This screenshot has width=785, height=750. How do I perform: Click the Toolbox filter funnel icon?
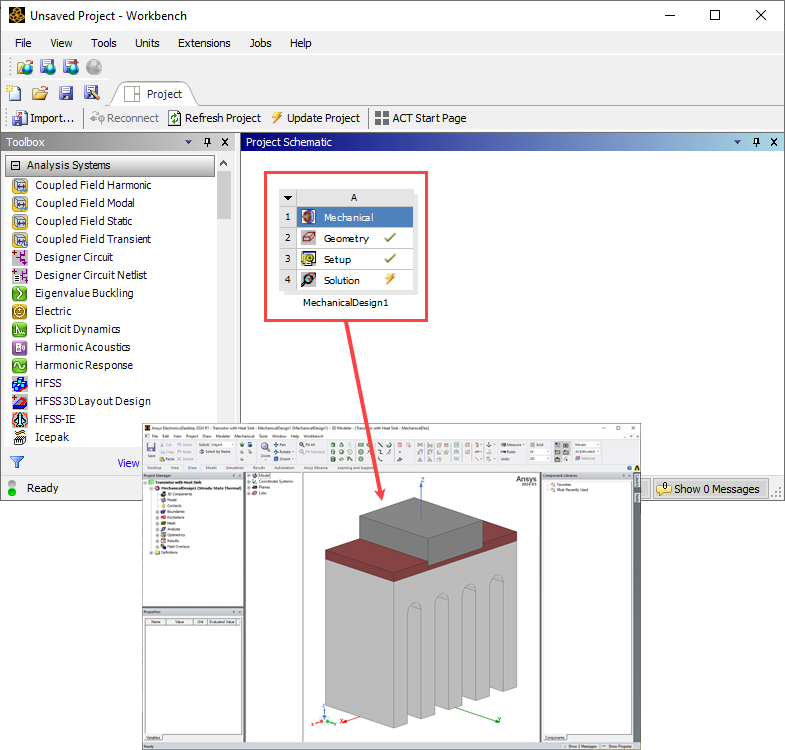coord(17,462)
